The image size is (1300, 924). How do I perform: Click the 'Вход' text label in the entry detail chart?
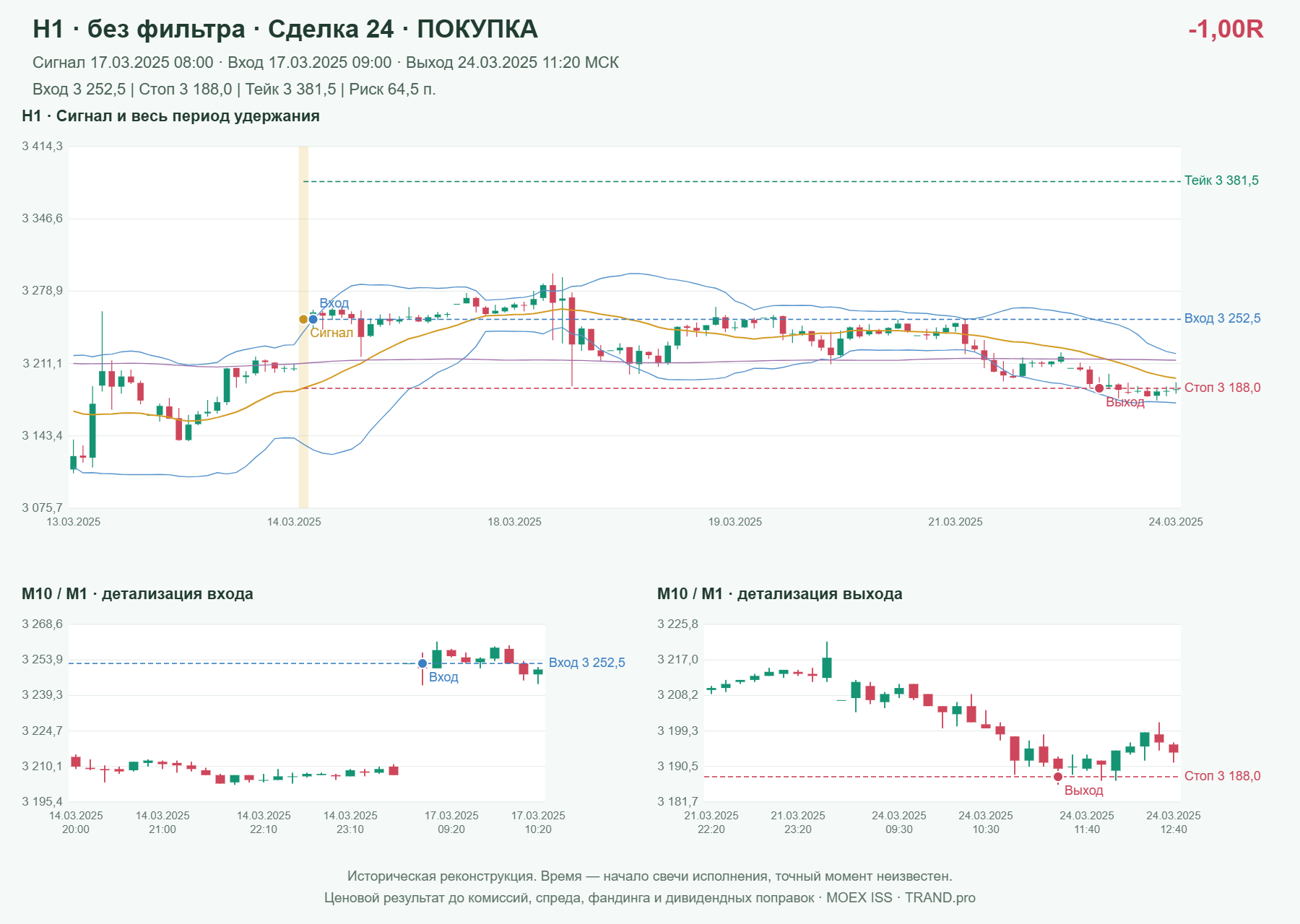pyautogui.click(x=443, y=677)
